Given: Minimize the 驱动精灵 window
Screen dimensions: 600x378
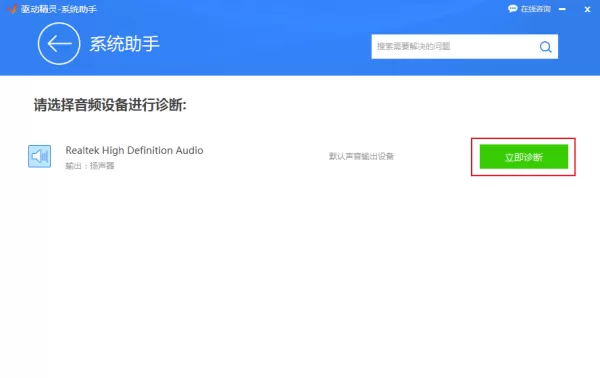Looking at the screenshot, I should click(562, 9).
